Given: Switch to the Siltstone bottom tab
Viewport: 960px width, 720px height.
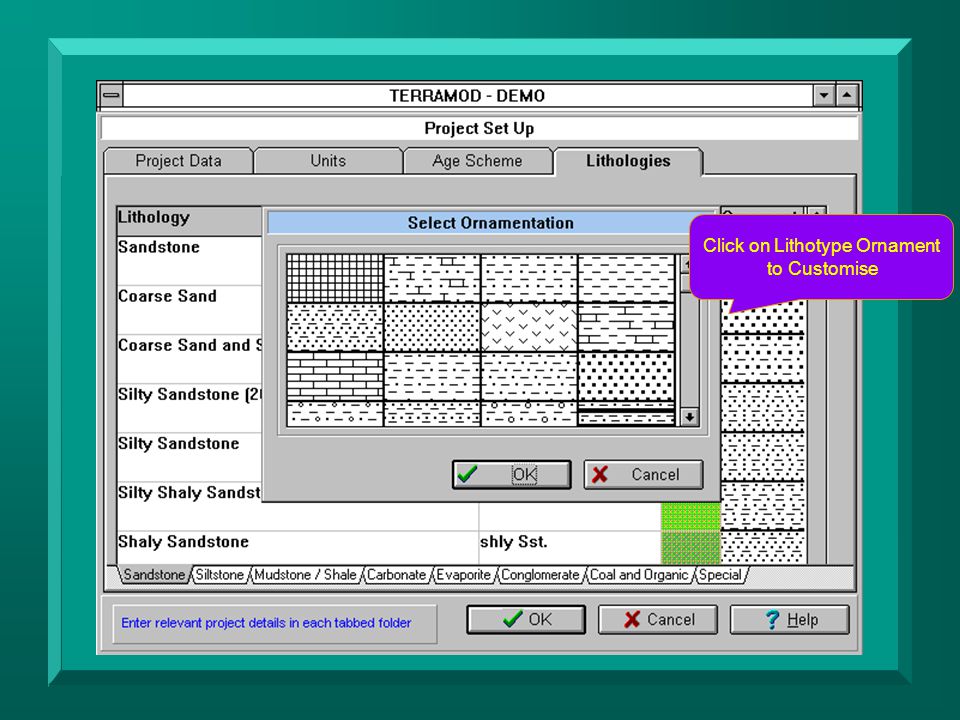Looking at the screenshot, I should 219,575.
